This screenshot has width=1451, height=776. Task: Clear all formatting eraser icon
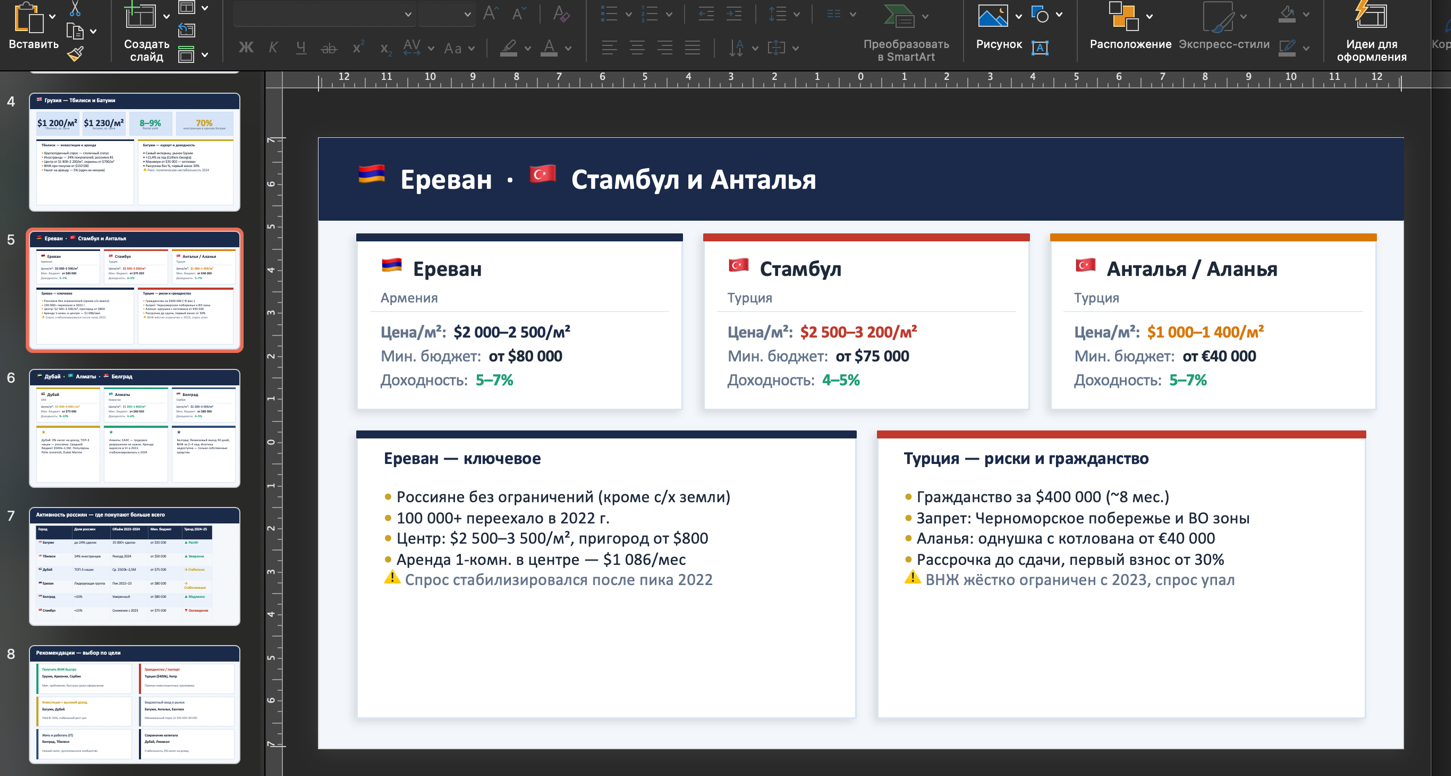pyautogui.click(x=561, y=14)
